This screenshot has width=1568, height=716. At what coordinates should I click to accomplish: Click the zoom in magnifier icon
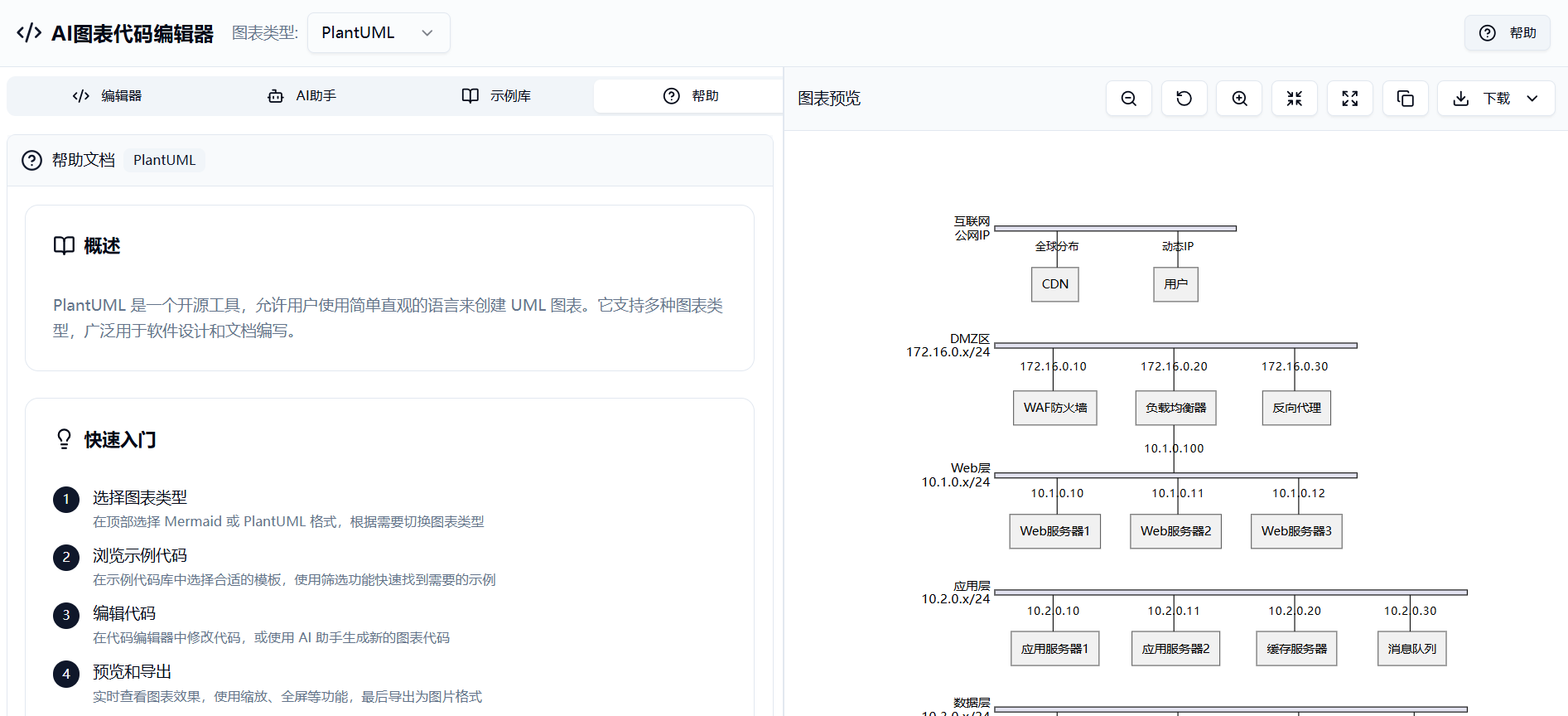click(x=1239, y=99)
